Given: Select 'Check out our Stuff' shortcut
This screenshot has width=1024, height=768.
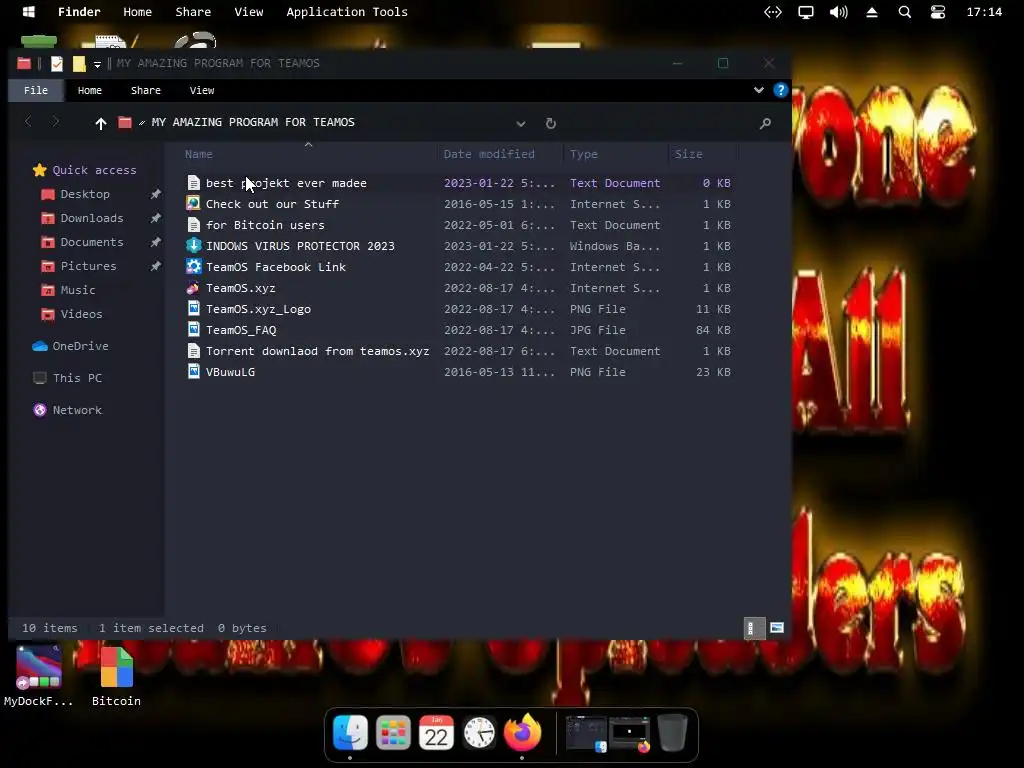Looking at the screenshot, I should click(458, 204).
